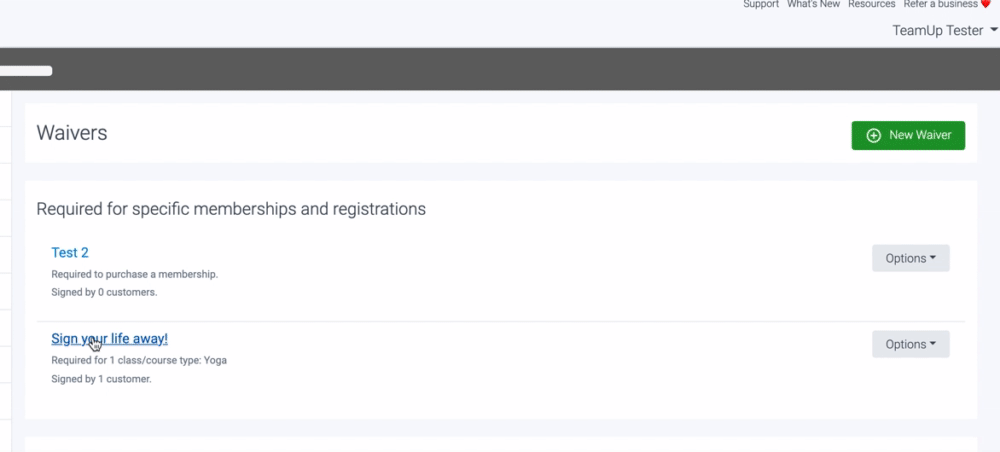Select Refer a business in top bar
The width and height of the screenshot is (1000, 452).
coord(940,5)
